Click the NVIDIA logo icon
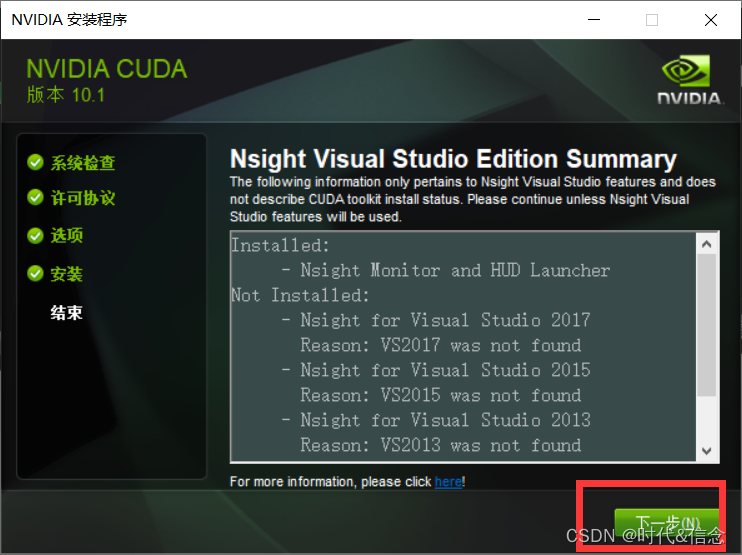 pos(689,79)
